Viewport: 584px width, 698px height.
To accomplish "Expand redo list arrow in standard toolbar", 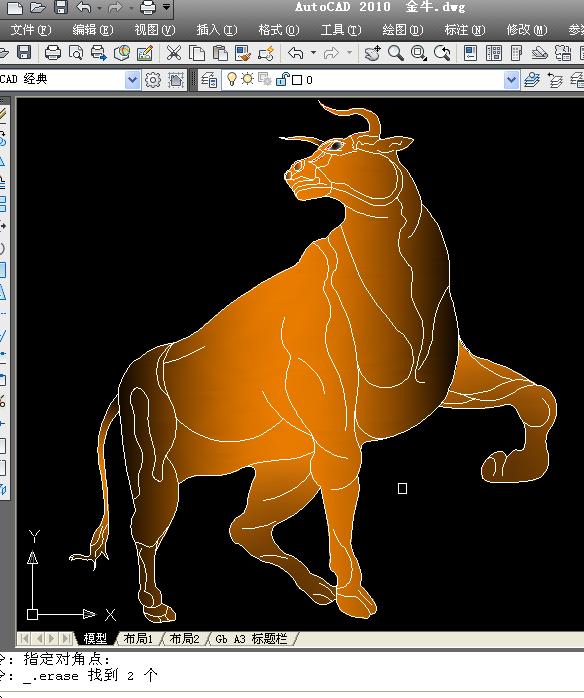I will point(349,53).
